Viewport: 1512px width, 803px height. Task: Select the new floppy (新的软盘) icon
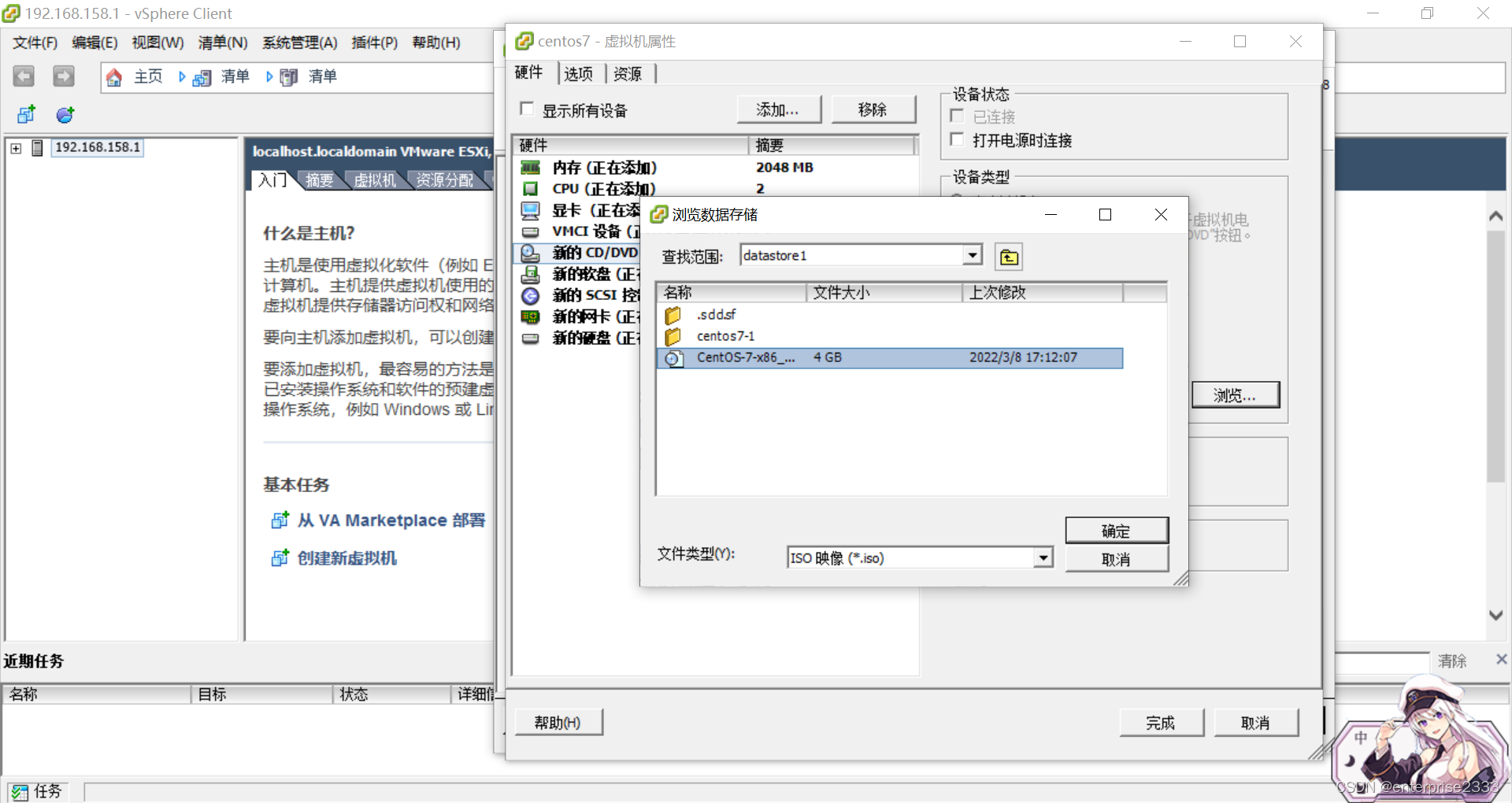531,274
